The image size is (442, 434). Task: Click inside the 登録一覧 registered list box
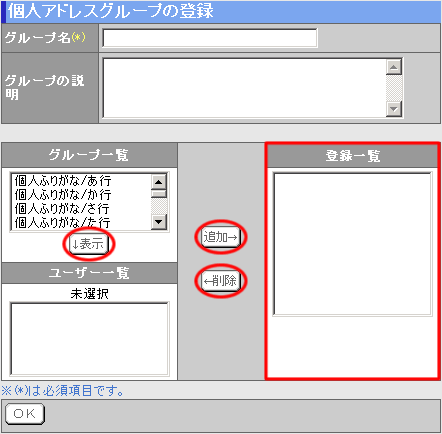[353, 244]
